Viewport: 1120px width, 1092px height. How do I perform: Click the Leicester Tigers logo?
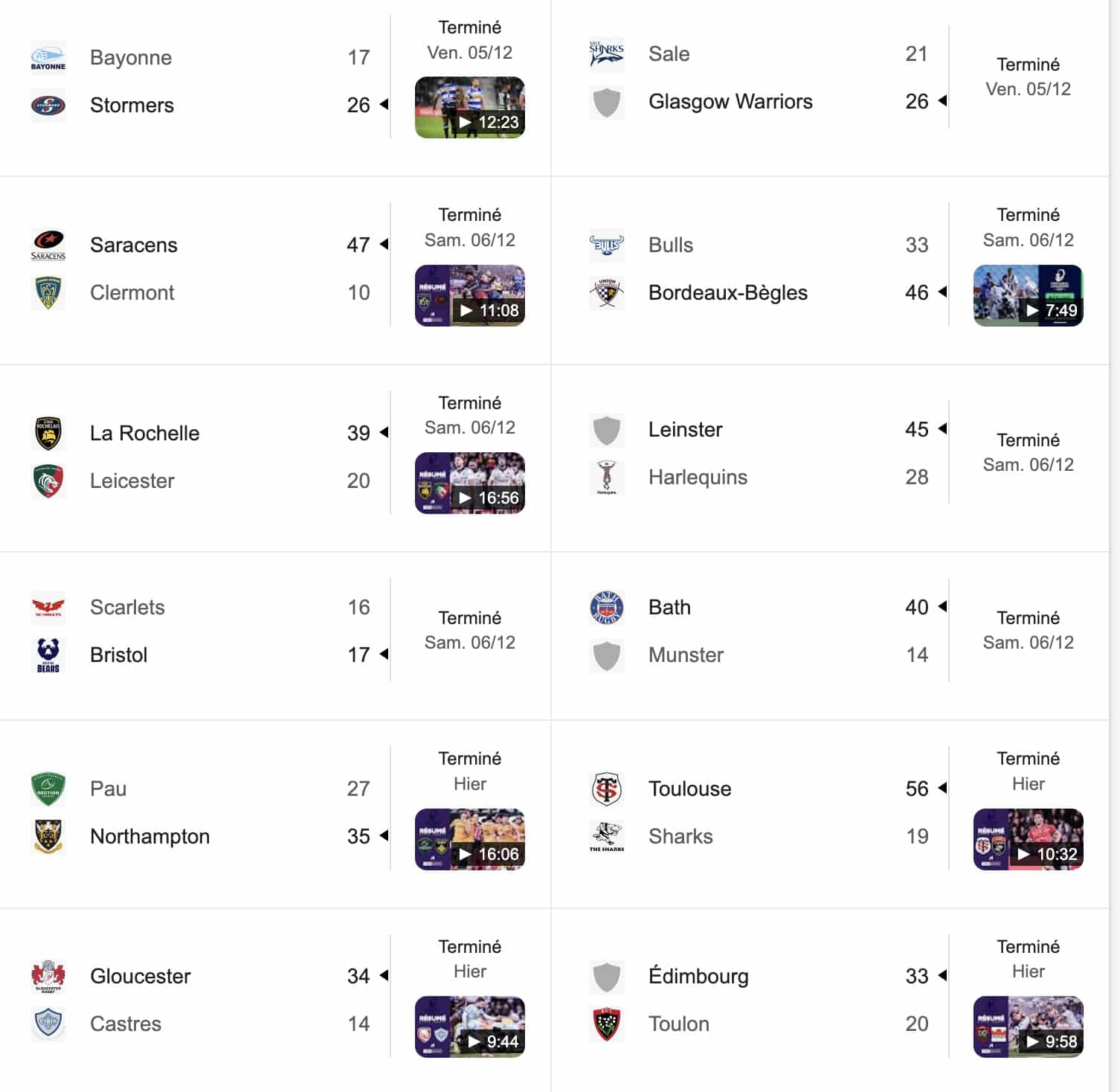coord(48,481)
